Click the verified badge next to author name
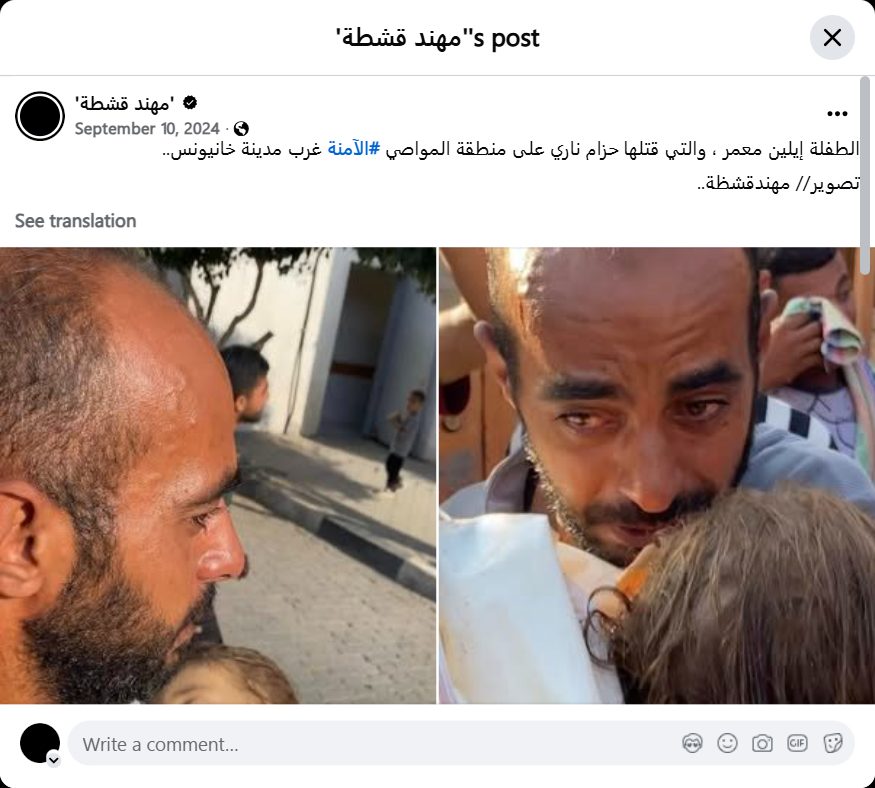The image size is (875, 788). coord(190,103)
